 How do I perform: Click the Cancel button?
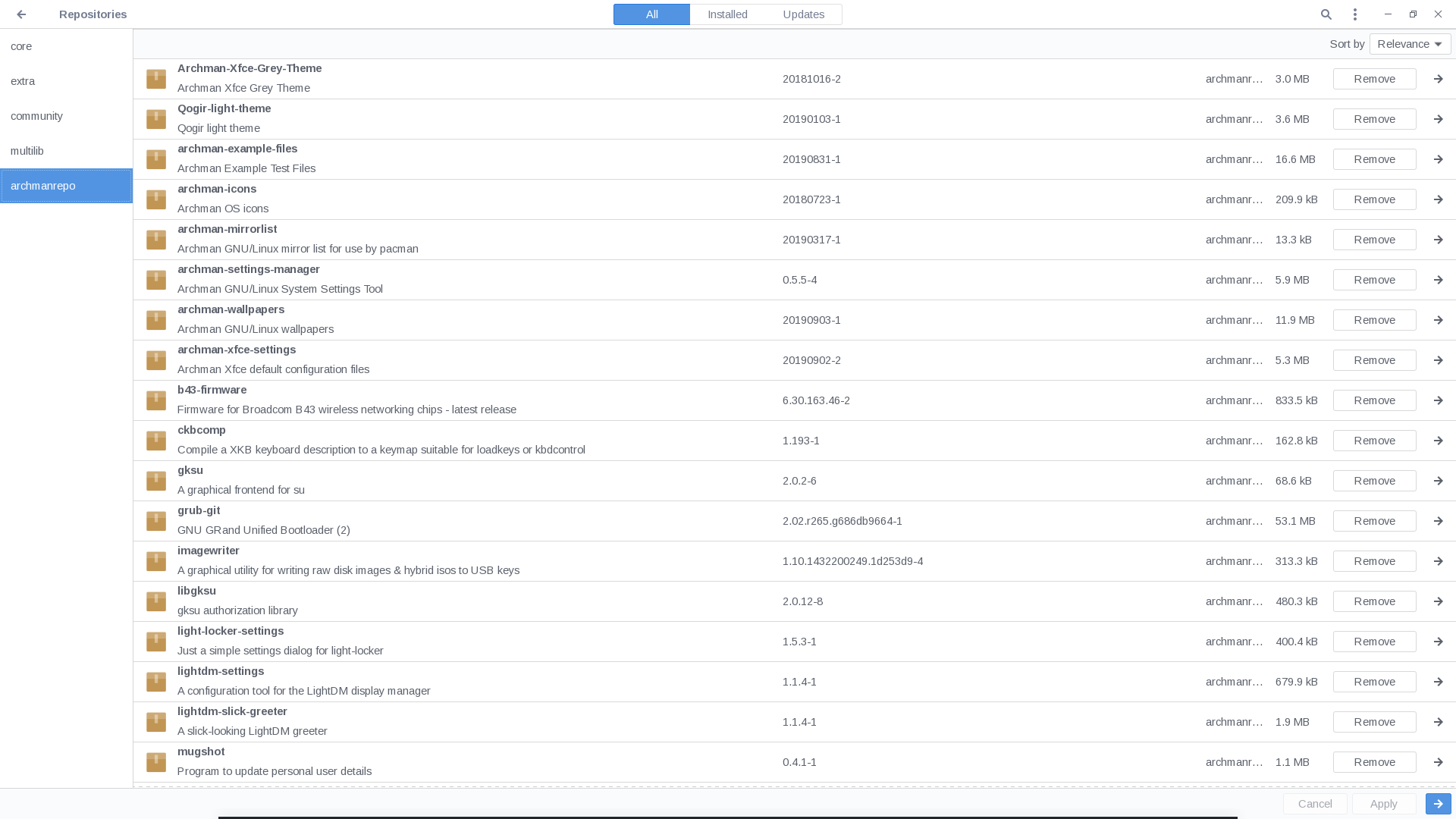[x=1315, y=804]
